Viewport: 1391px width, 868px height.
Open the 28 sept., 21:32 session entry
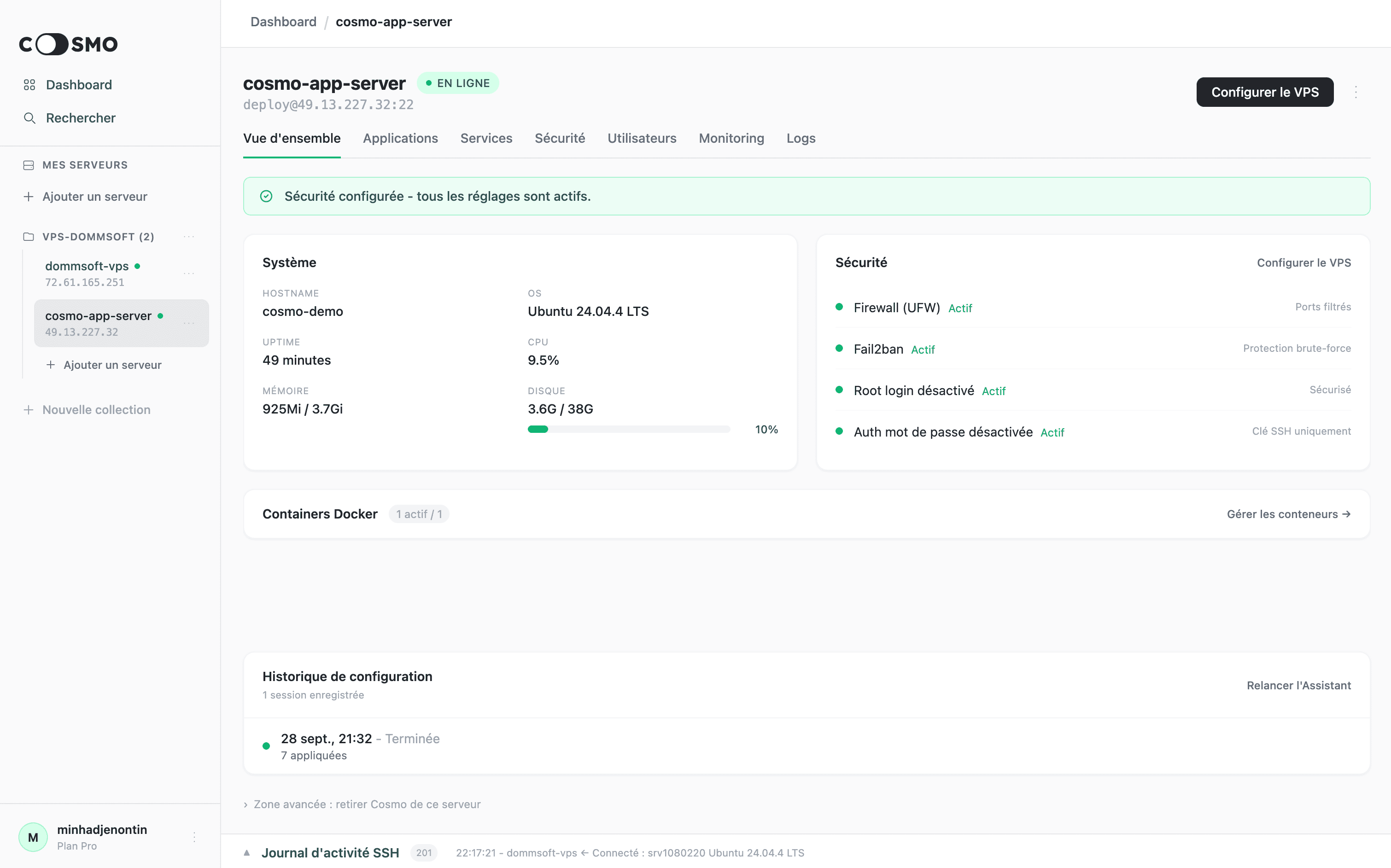[807, 746]
